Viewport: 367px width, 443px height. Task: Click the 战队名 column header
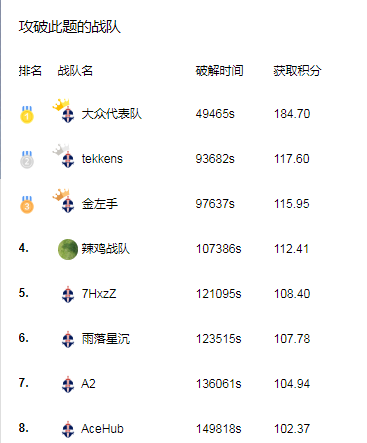(x=75, y=71)
